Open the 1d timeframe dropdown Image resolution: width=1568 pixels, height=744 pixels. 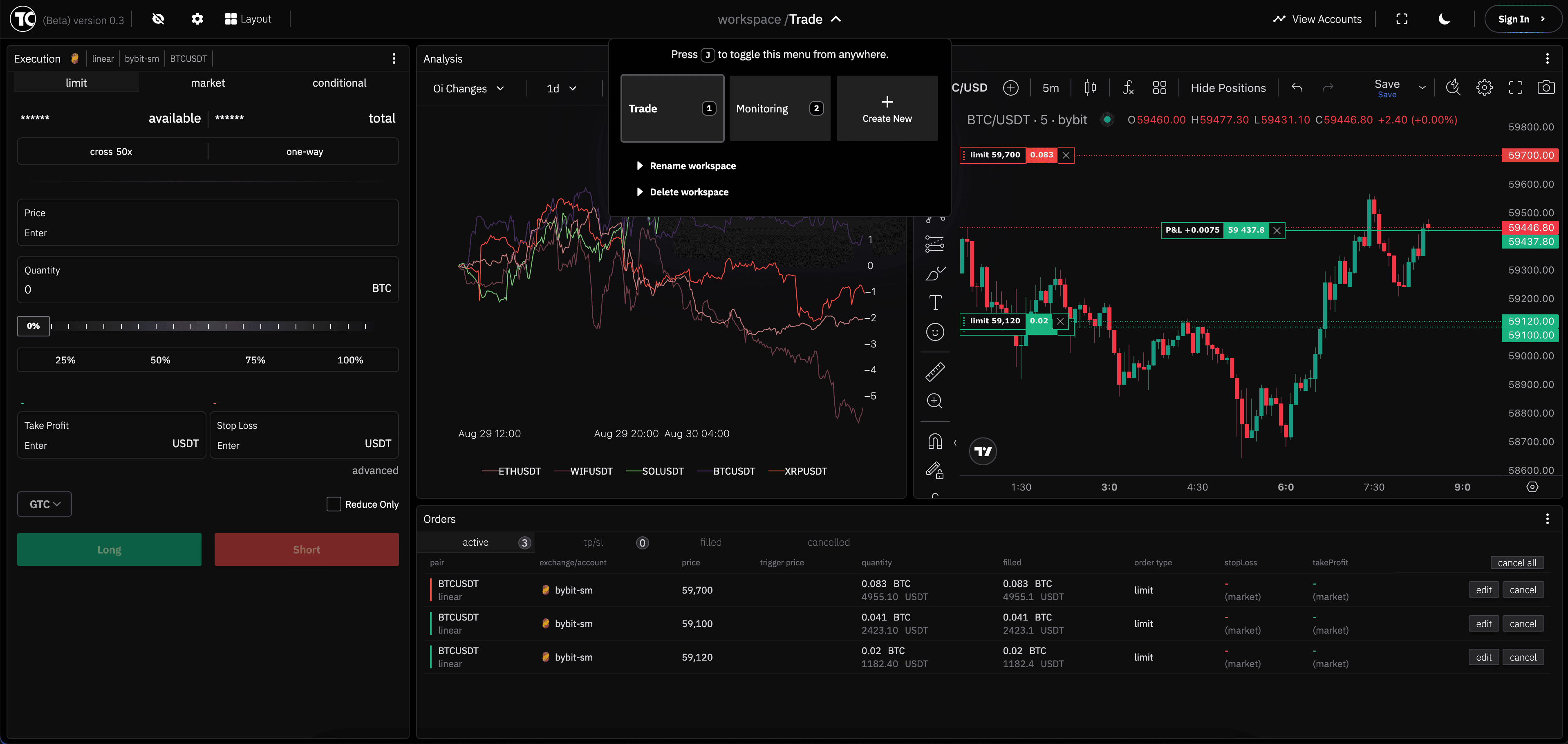coord(560,88)
